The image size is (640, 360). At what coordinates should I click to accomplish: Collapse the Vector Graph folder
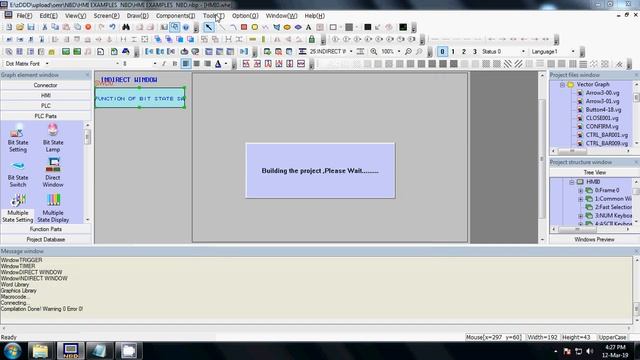pos(562,84)
